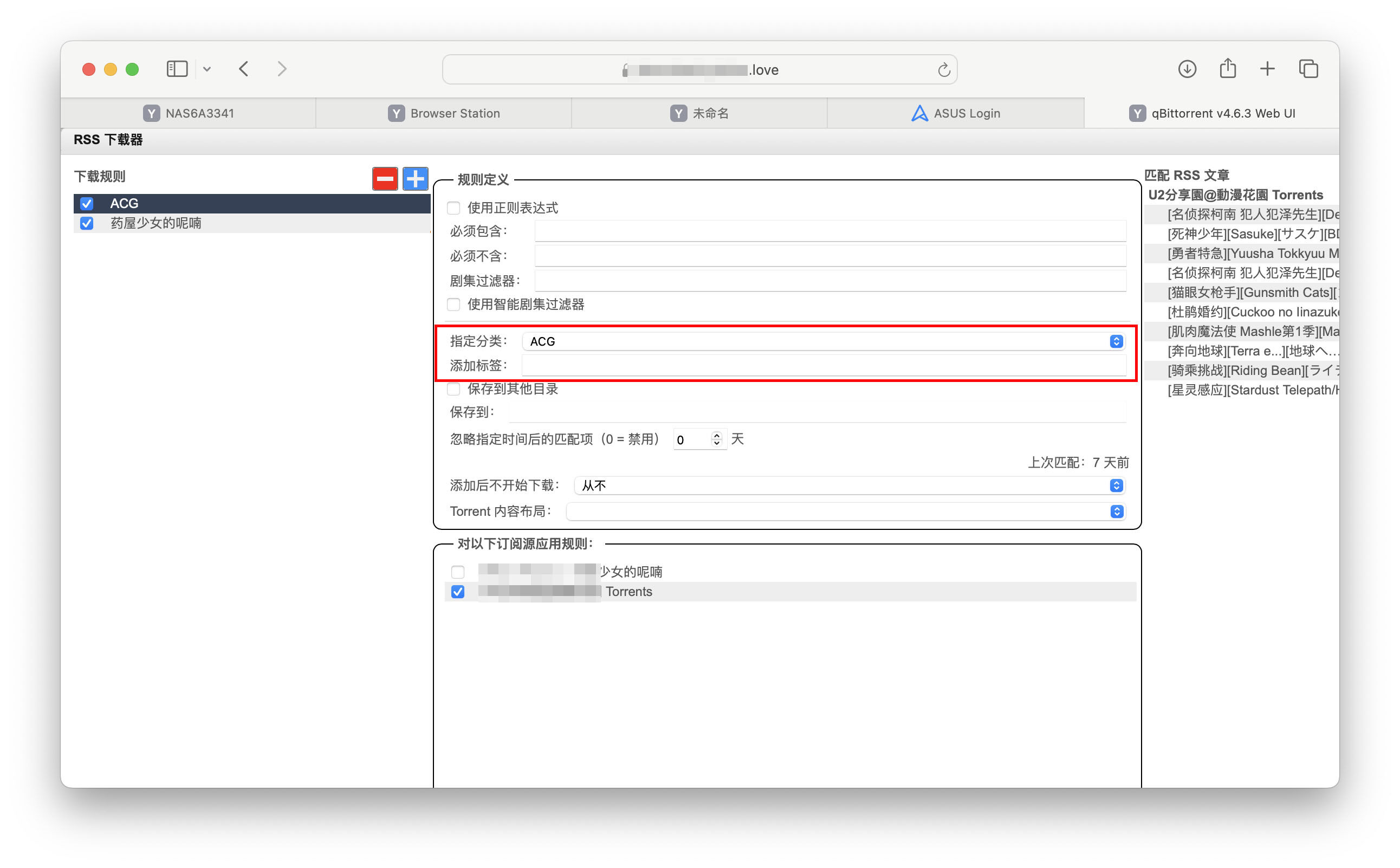Enable the 使用智能剧集过滤器 checkbox

453,305
